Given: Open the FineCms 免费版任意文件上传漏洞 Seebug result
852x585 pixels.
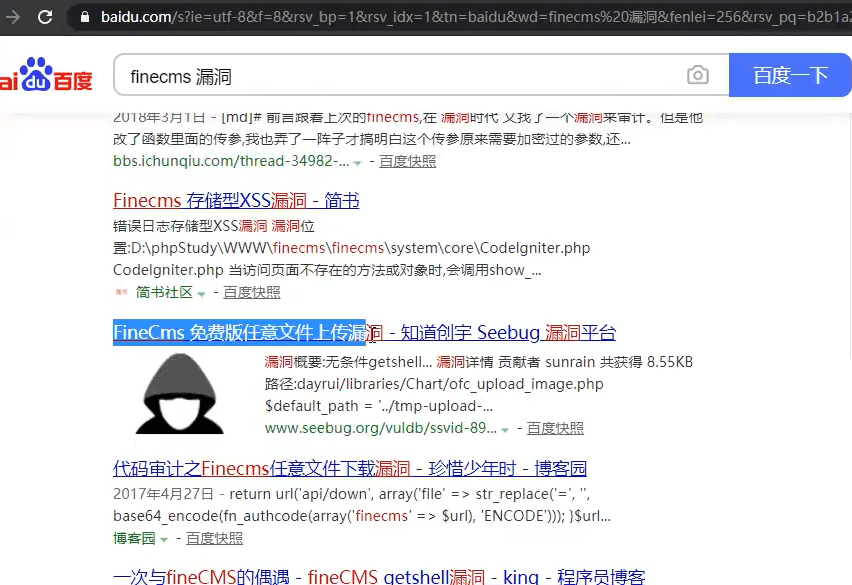Looking at the screenshot, I should click(364, 332).
